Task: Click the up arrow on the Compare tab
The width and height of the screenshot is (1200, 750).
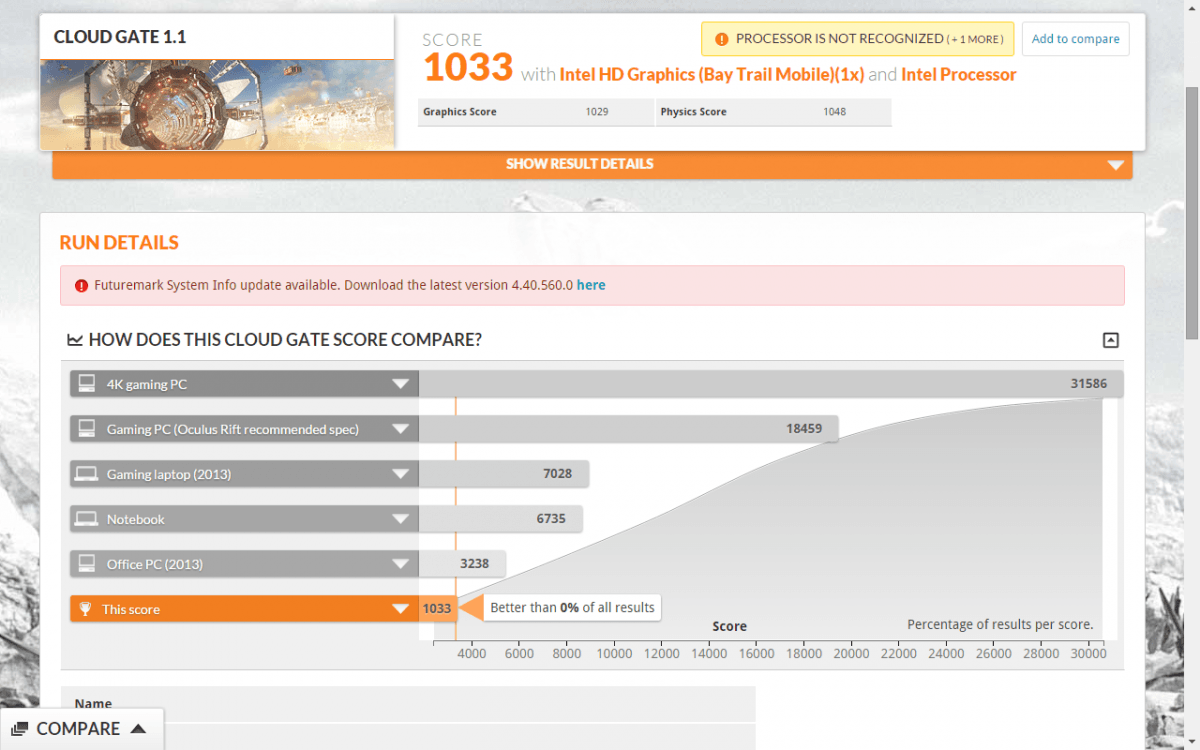Action: click(139, 729)
